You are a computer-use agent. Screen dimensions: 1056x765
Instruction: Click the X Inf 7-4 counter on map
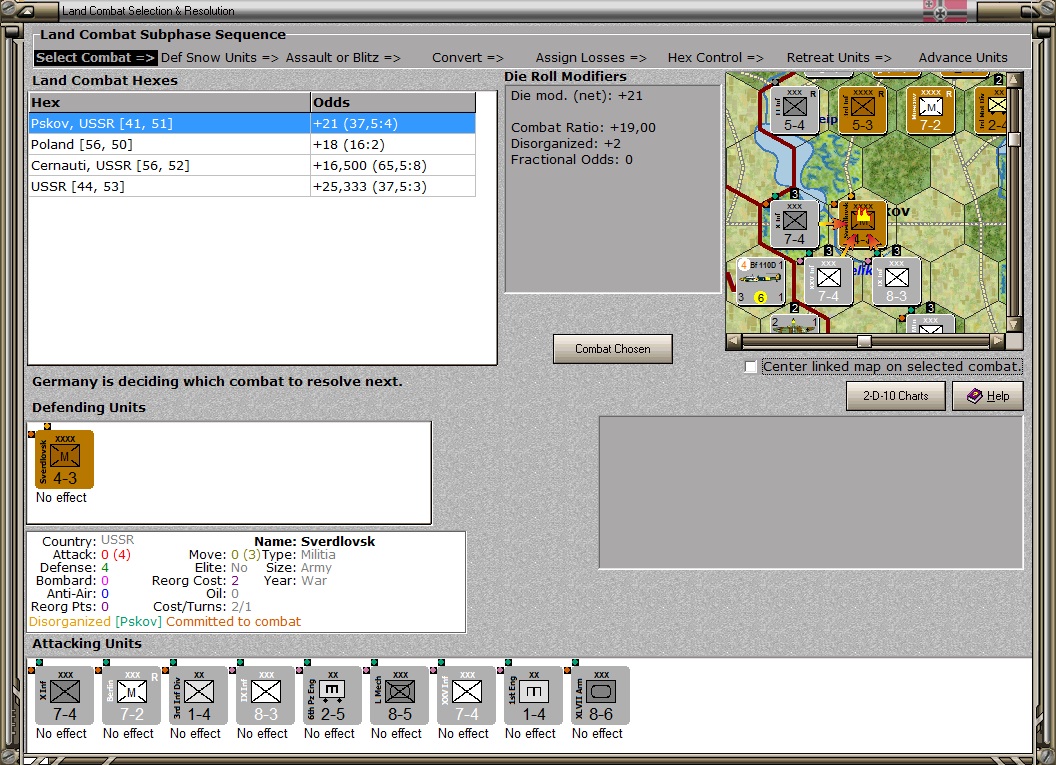pos(794,224)
